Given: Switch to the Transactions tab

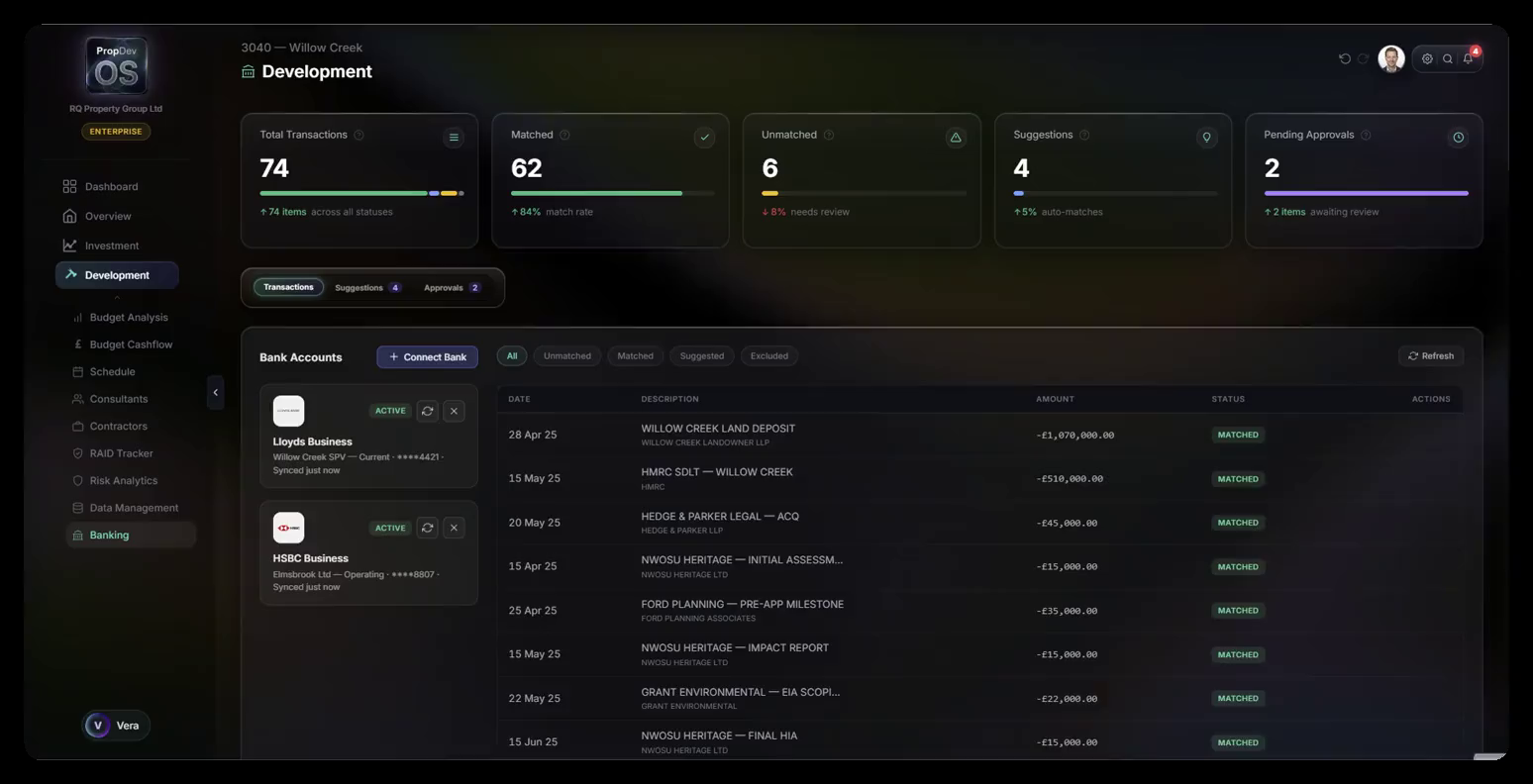Looking at the screenshot, I should coord(288,287).
